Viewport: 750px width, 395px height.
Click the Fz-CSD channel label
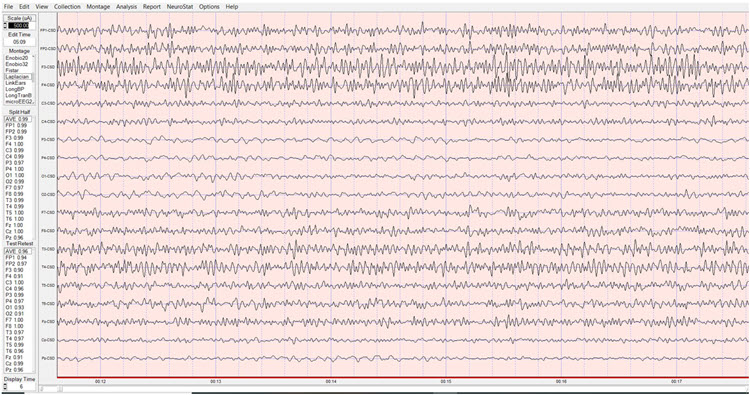(x=49, y=322)
